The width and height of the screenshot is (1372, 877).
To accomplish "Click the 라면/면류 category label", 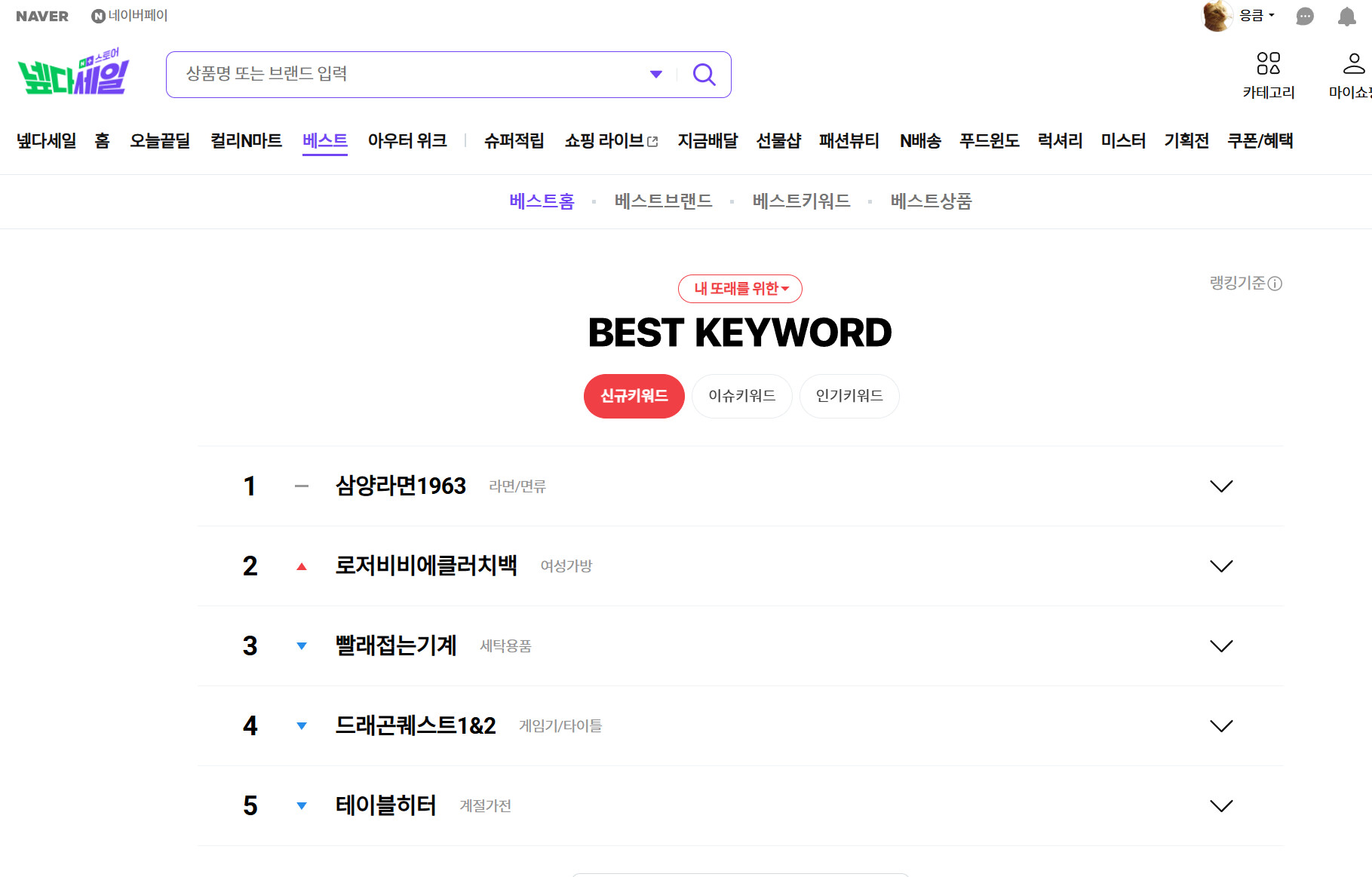I will 517,486.
